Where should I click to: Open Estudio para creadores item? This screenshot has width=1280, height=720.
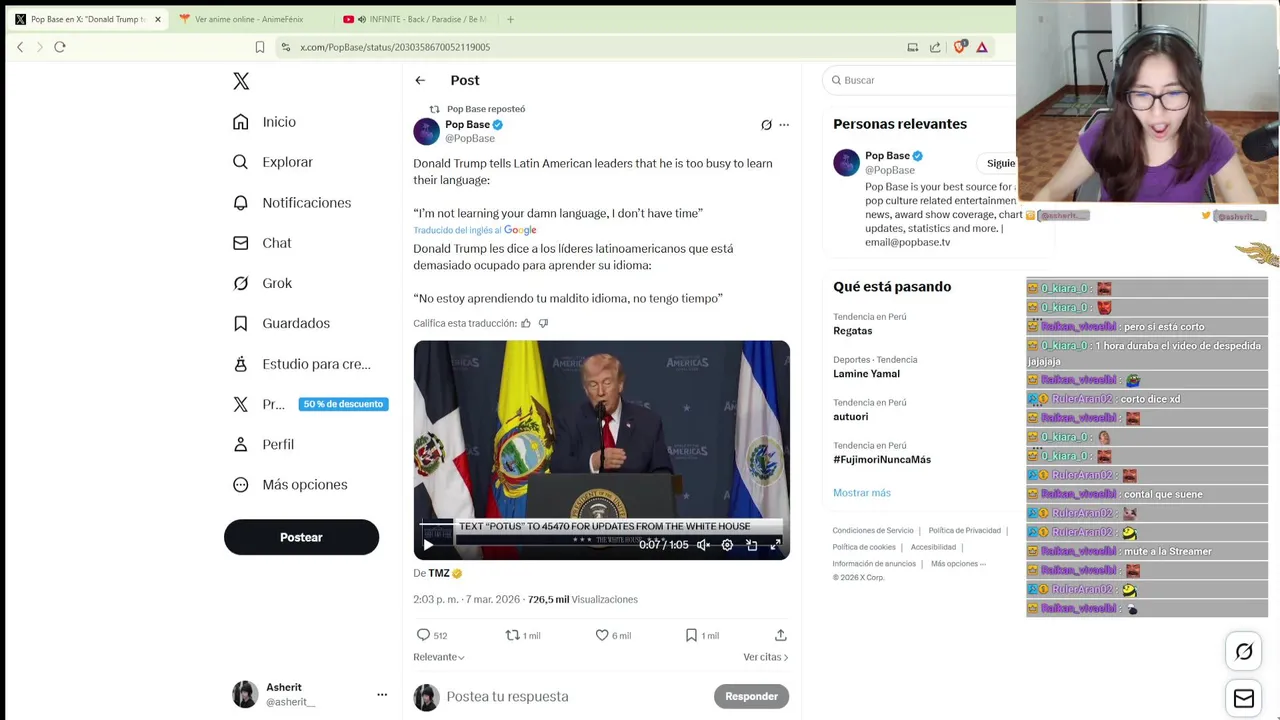pos(301,364)
